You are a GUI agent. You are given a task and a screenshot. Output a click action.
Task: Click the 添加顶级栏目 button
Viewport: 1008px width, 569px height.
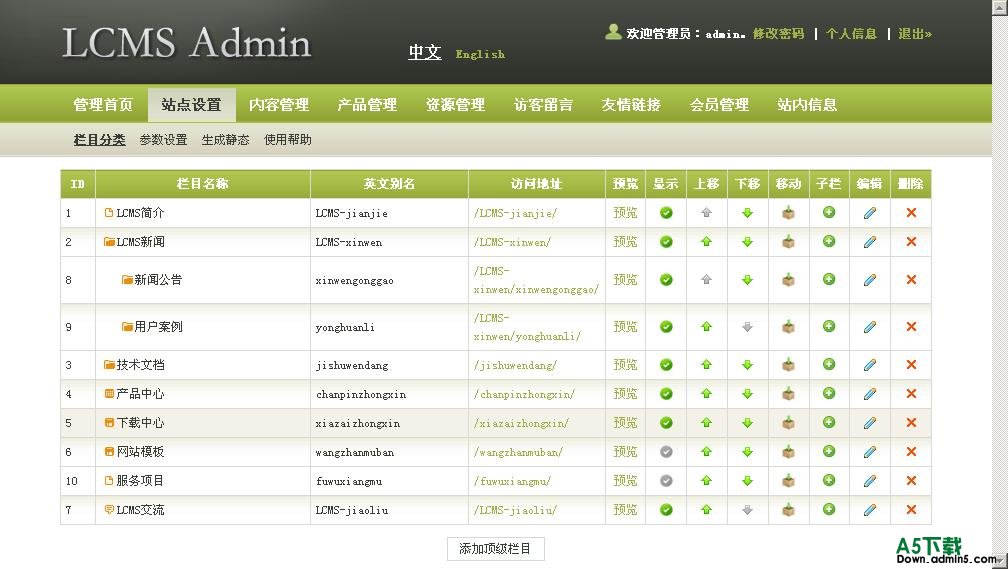(495, 548)
